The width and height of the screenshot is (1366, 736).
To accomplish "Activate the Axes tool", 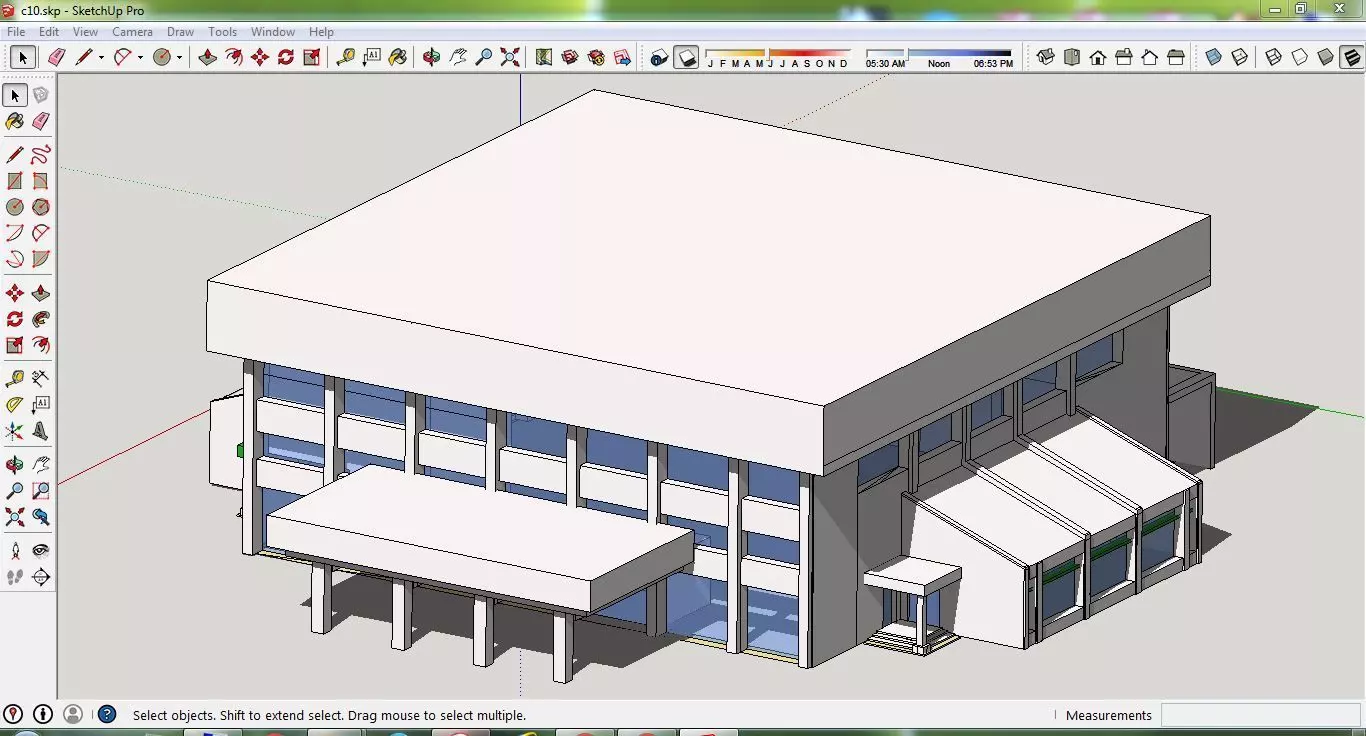I will pos(15,431).
